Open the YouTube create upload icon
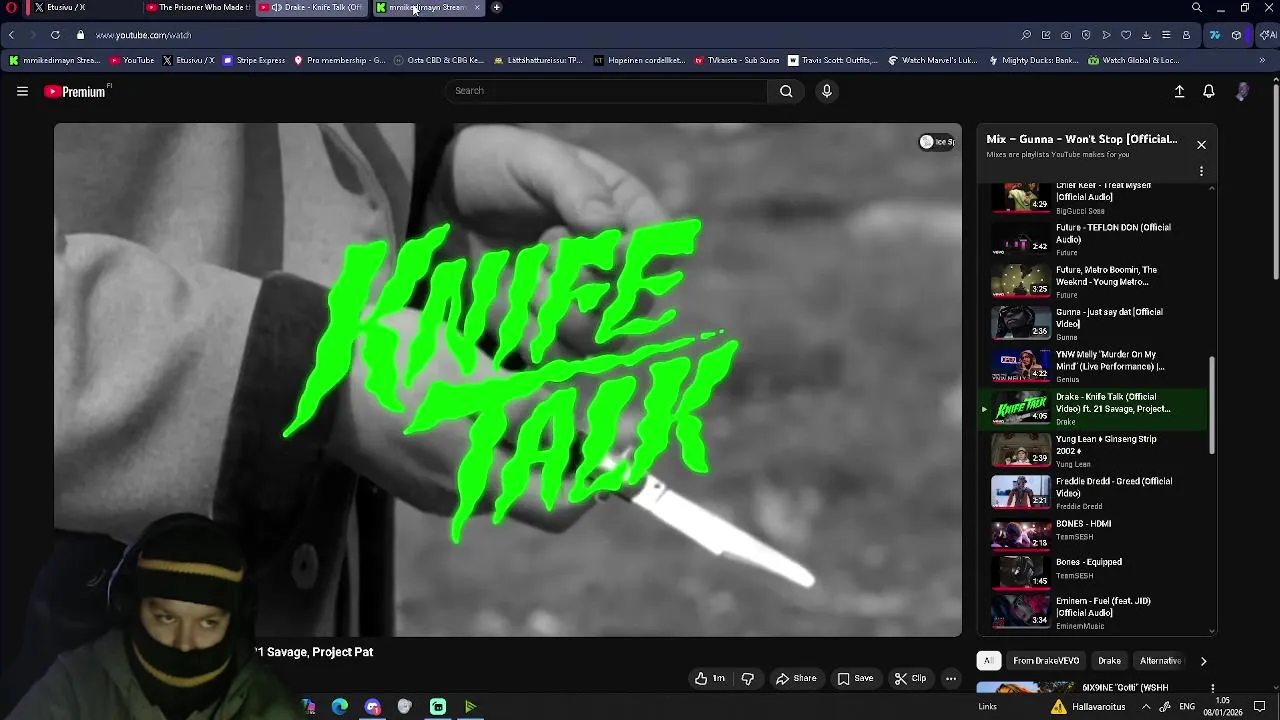Viewport: 1280px width, 720px height. [x=1179, y=91]
